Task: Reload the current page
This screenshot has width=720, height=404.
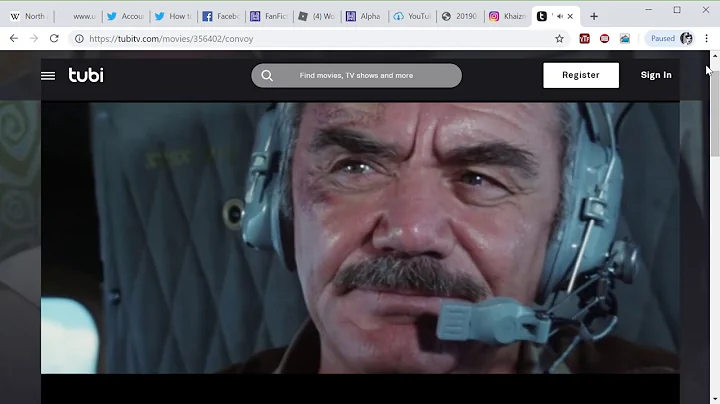Action: (x=54, y=39)
